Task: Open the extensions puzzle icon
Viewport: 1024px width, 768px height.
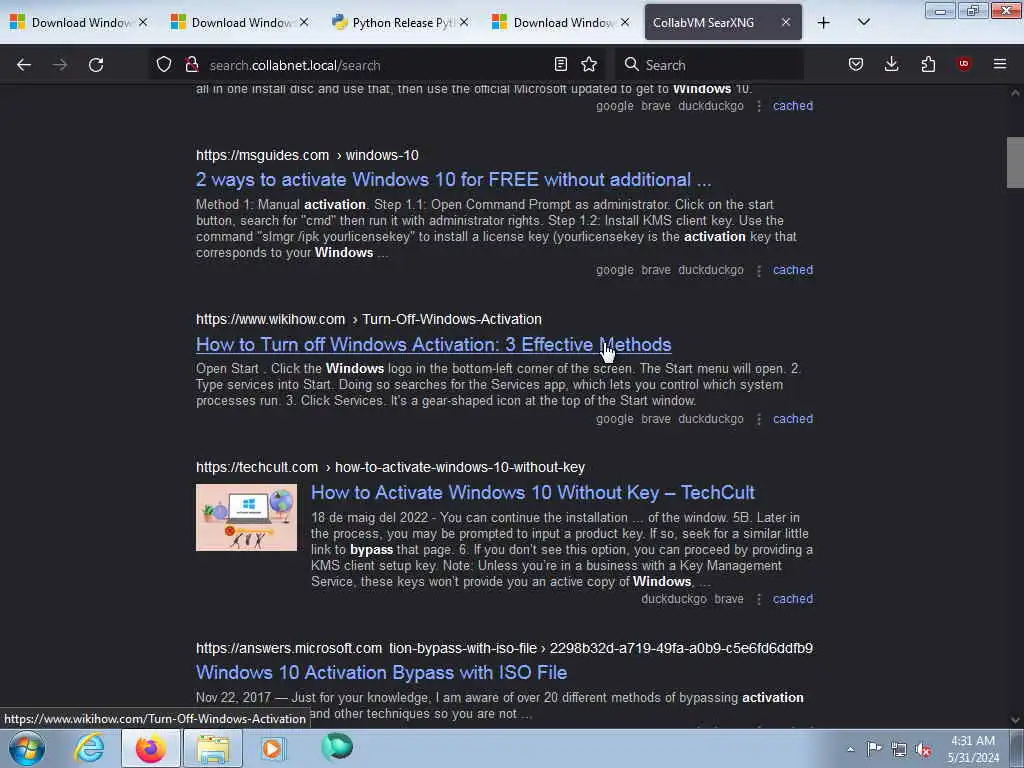Action: point(928,64)
